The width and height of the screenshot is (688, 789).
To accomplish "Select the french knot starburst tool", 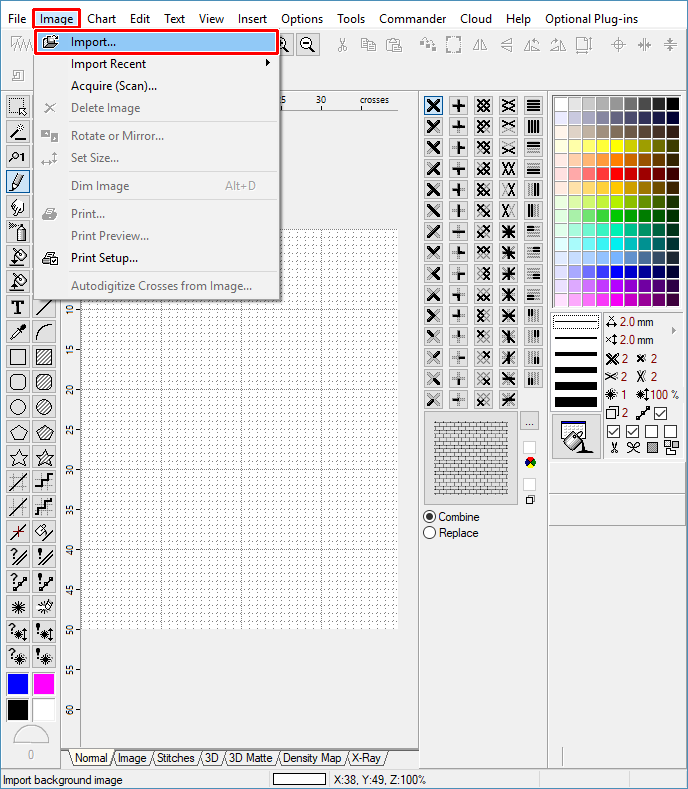I will [x=18, y=607].
